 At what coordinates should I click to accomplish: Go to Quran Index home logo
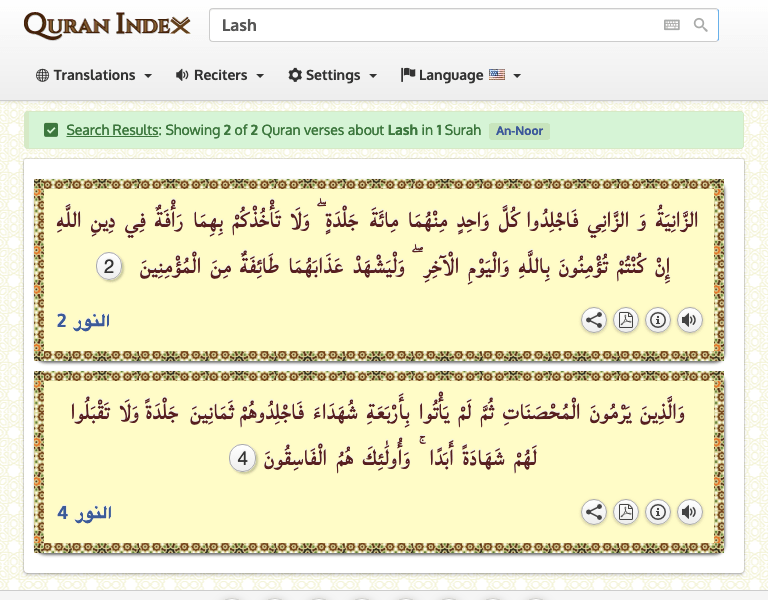pyautogui.click(x=106, y=26)
